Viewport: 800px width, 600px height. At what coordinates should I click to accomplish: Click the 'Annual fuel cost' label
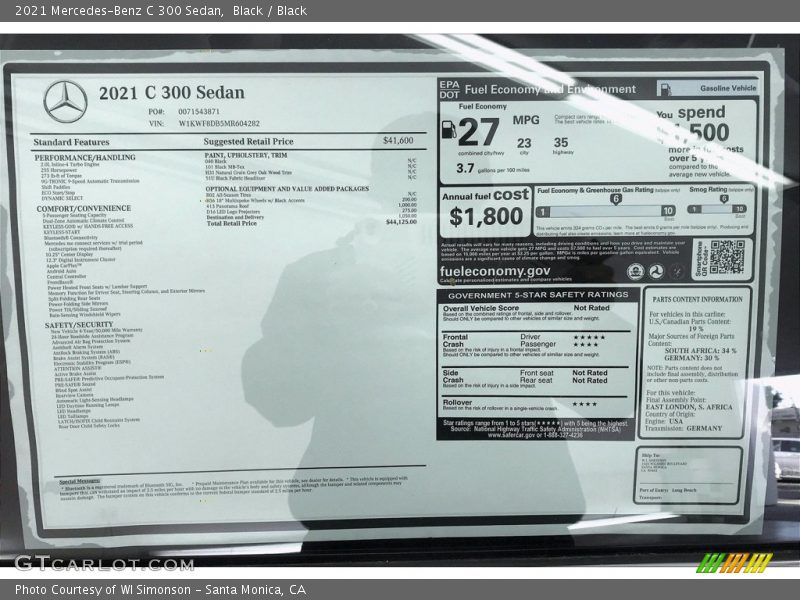[x=485, y=195]
